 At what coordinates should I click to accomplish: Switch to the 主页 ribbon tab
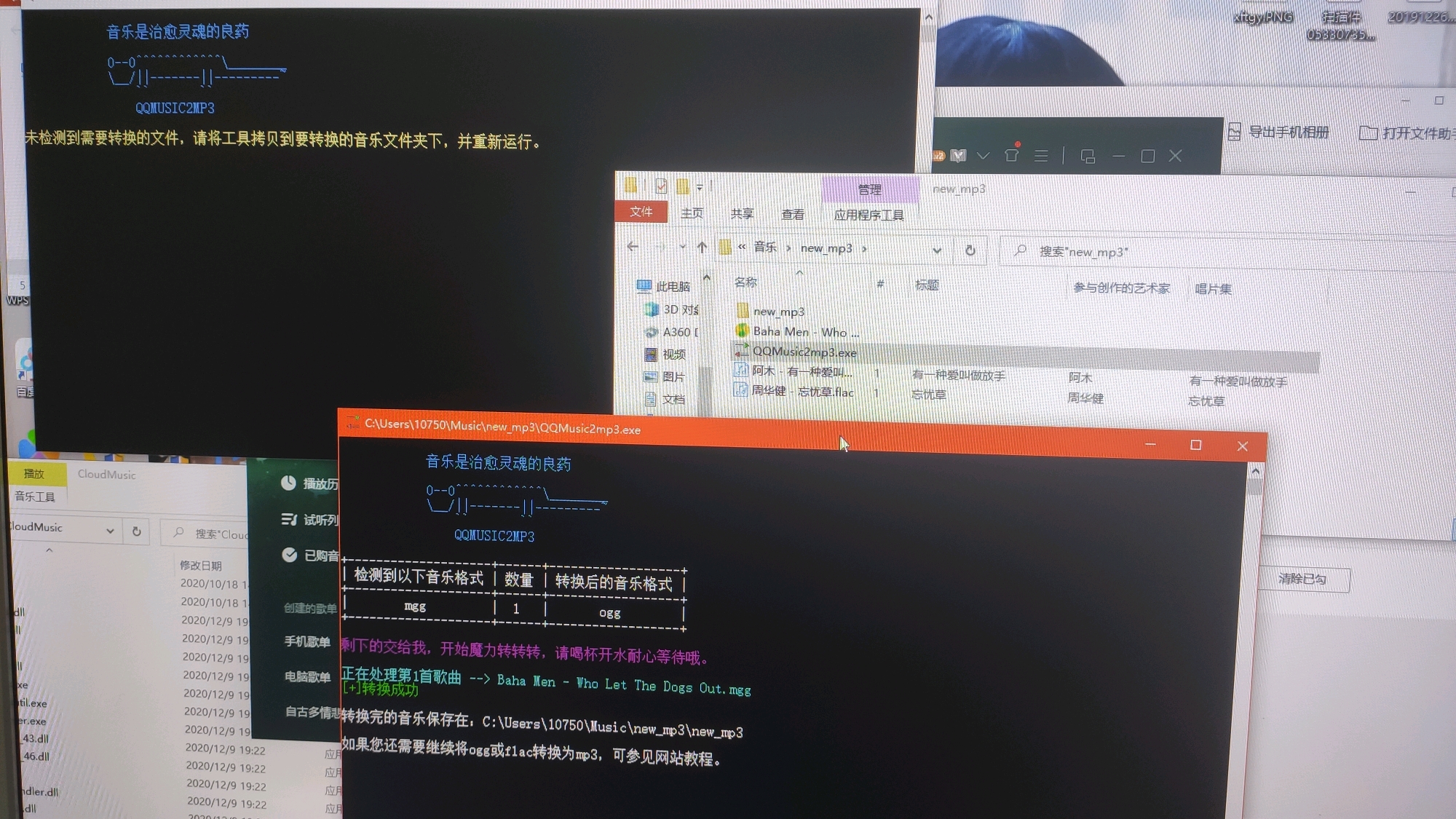(x=692, y=213)
